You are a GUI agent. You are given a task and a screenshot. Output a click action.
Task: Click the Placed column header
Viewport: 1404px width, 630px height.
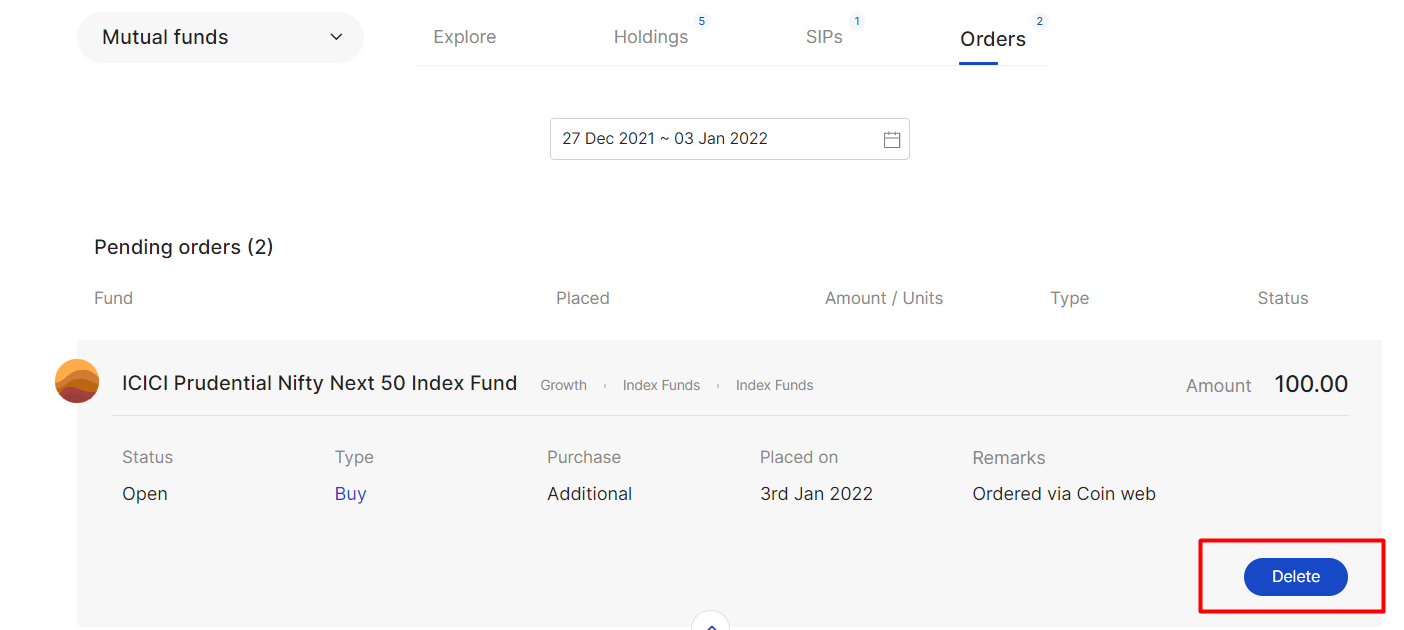[583, 298]
